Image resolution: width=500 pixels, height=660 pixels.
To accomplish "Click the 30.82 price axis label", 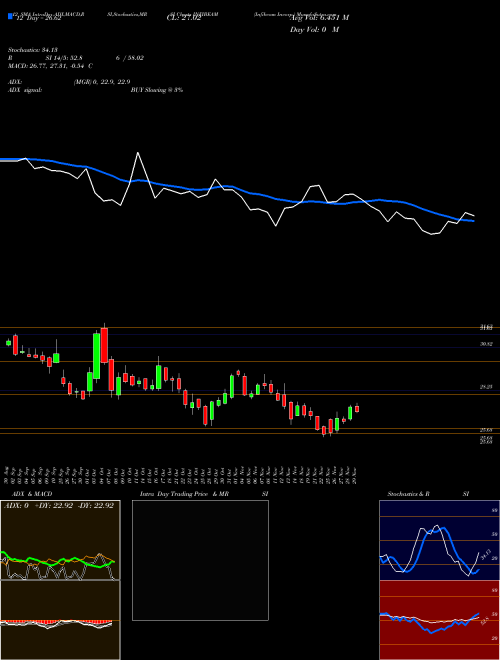I will pos(486,344).
